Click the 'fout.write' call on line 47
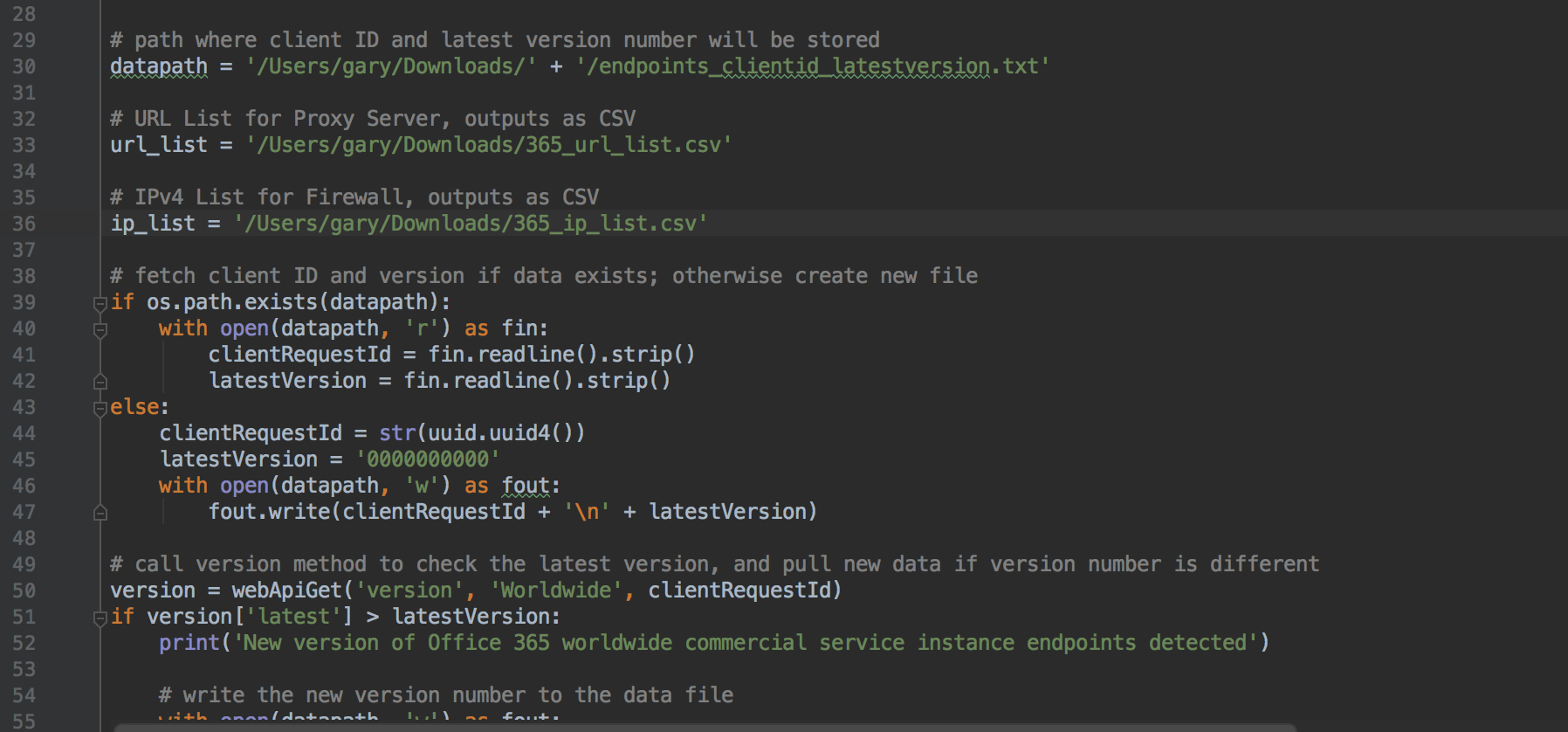This screenshot has height=732, width=1568. [x=269, y=512]
